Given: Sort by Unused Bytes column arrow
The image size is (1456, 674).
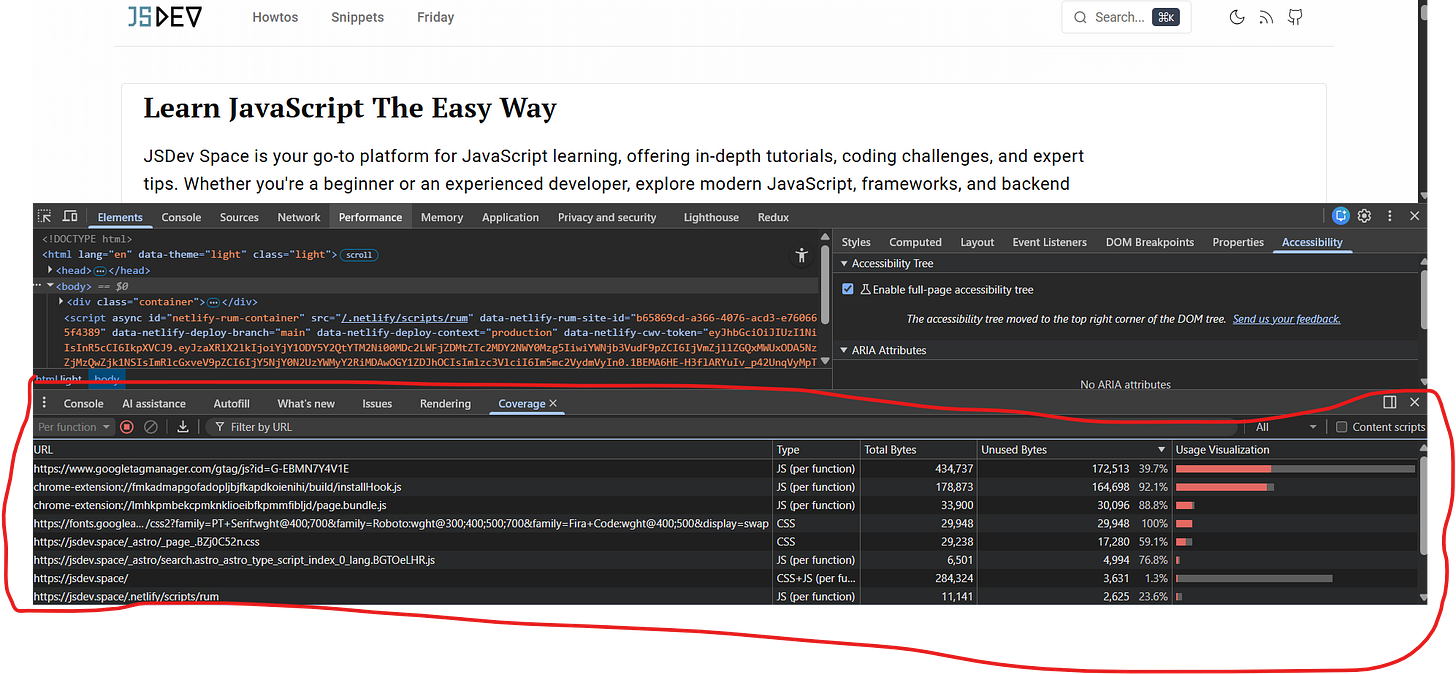Looking at the screenshot, I should (1161, 450).
